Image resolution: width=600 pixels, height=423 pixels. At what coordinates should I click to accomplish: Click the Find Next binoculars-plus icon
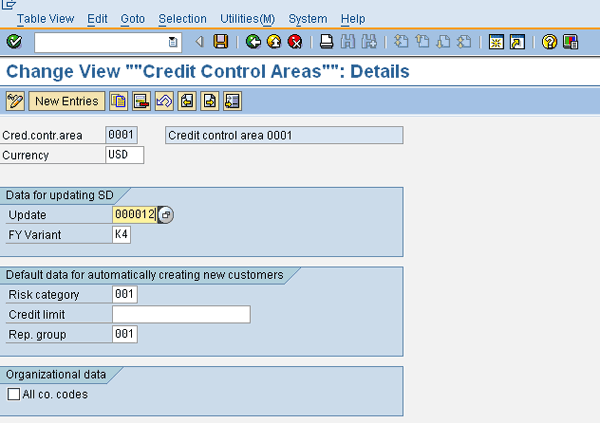click(x=369, y=41)
